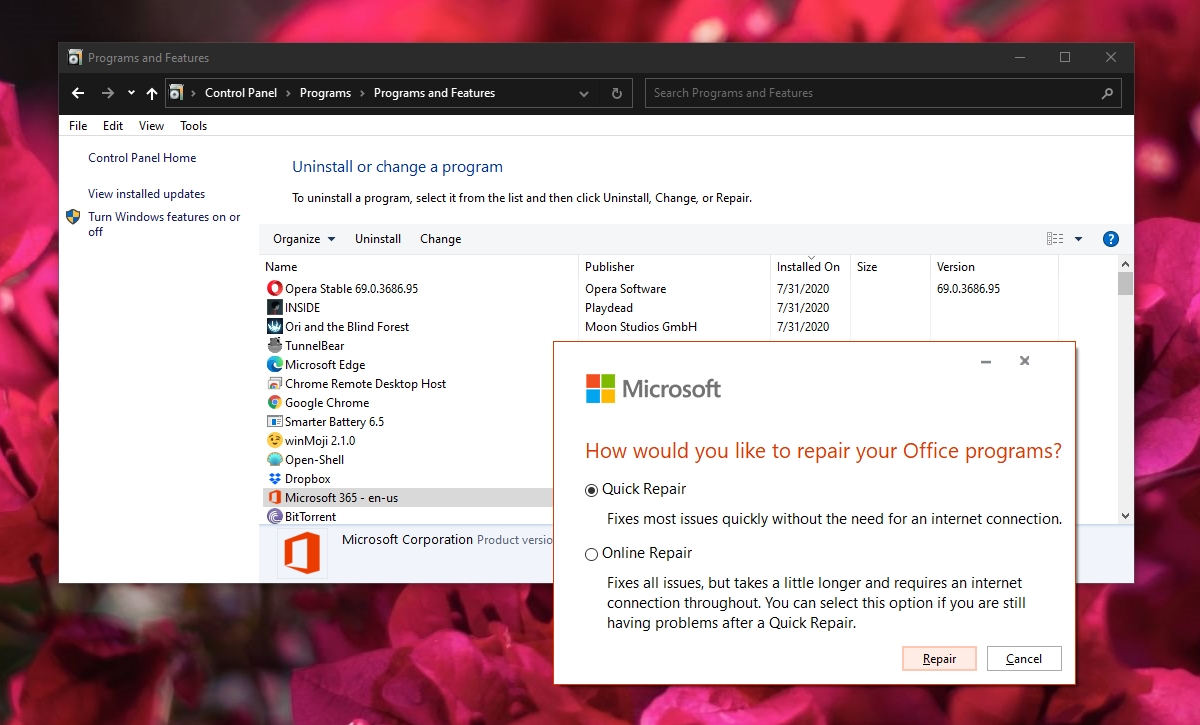Click the Programs and Features title bar icon
Viewport: 1200px width, 725px height.
tap(75, 58)
